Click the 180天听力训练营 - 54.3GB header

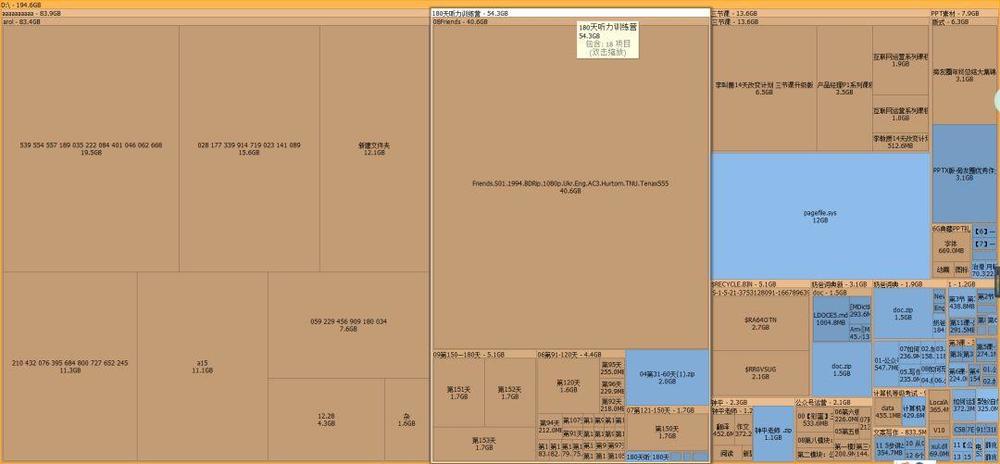(570, 13)
